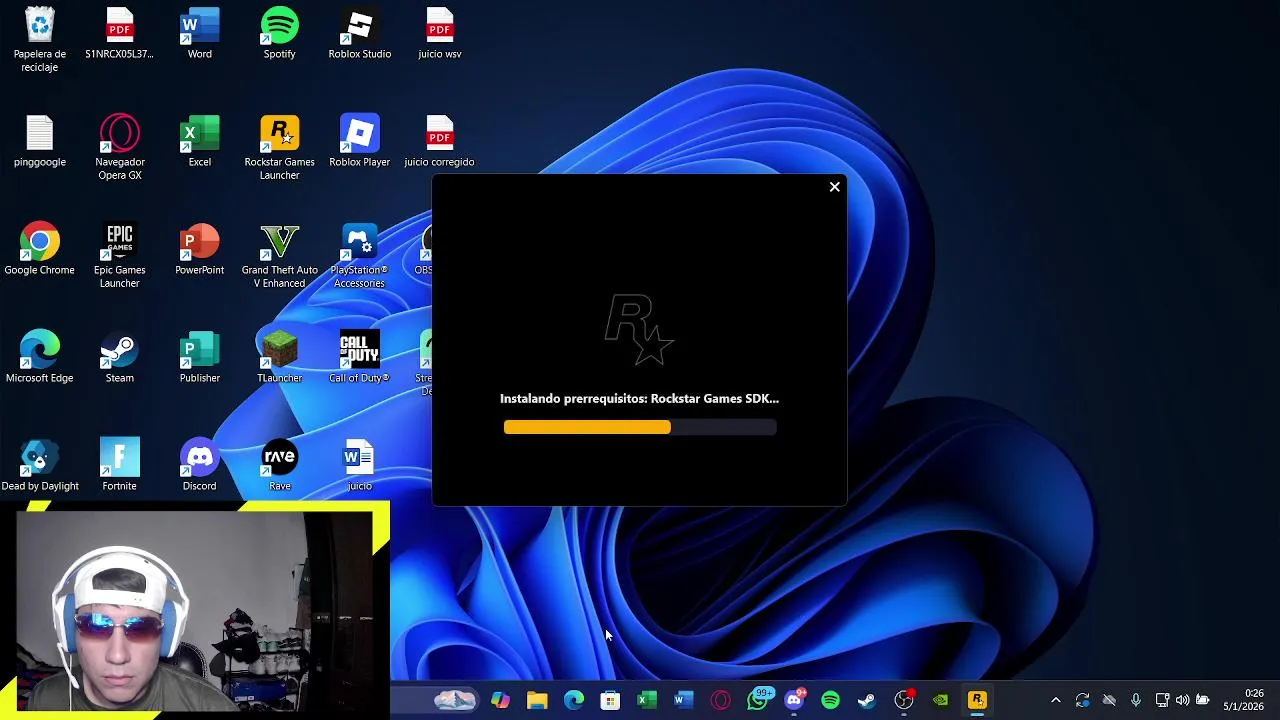
Task: Open Spotify from the taskbar
Action: (x=830, y=700)
